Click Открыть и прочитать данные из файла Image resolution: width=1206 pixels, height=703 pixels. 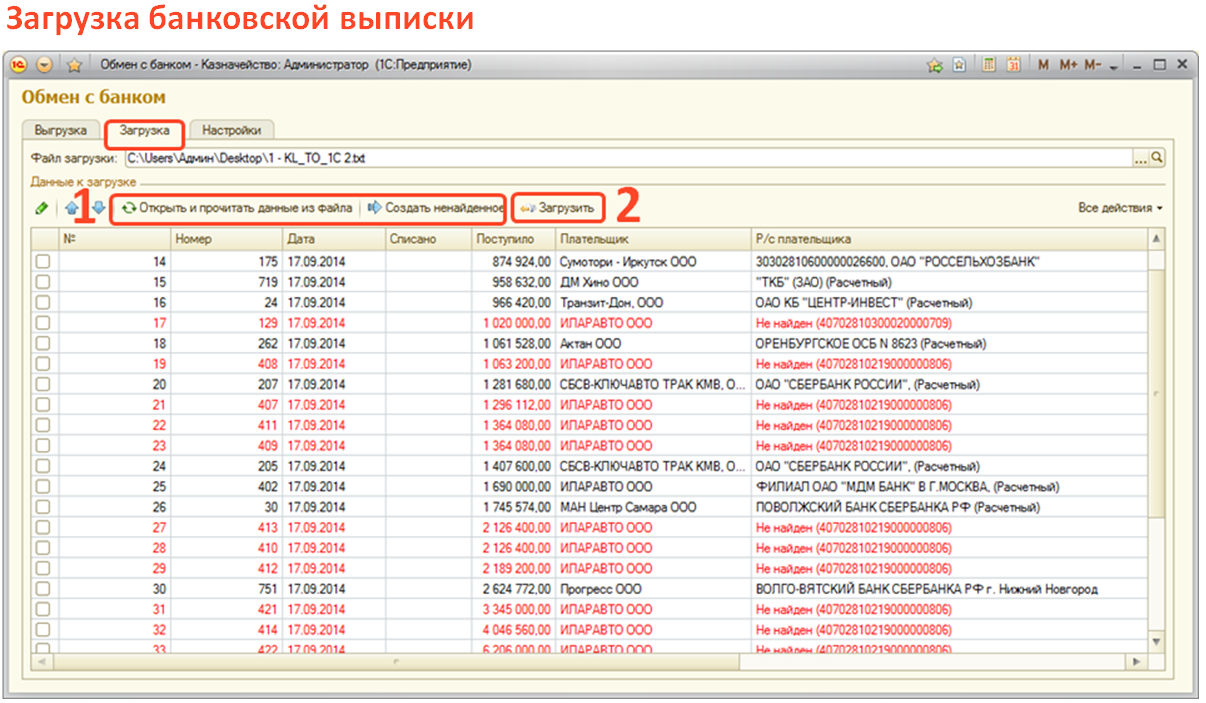236,208
